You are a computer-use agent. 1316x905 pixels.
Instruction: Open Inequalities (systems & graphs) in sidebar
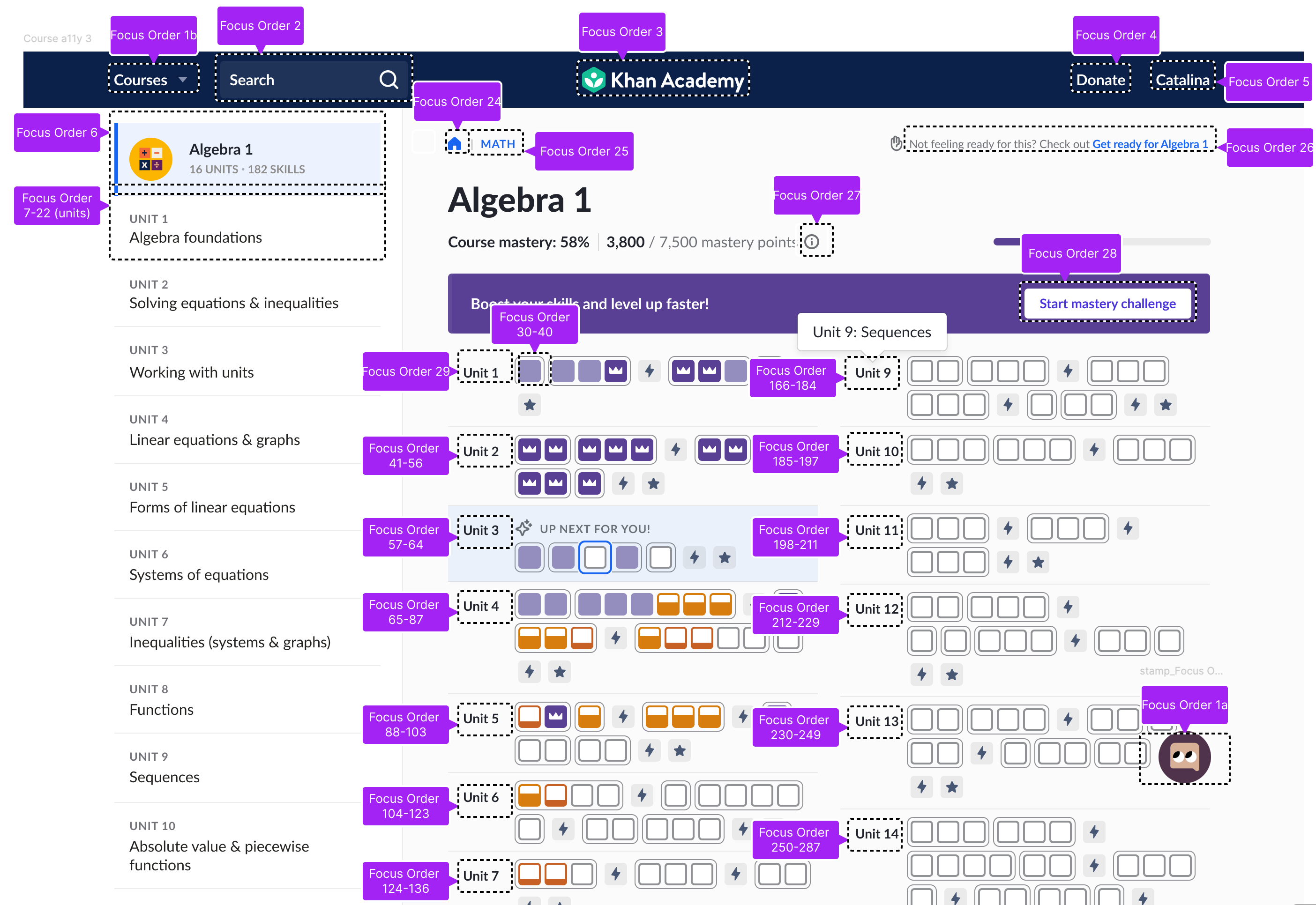(x=248, y=632)
